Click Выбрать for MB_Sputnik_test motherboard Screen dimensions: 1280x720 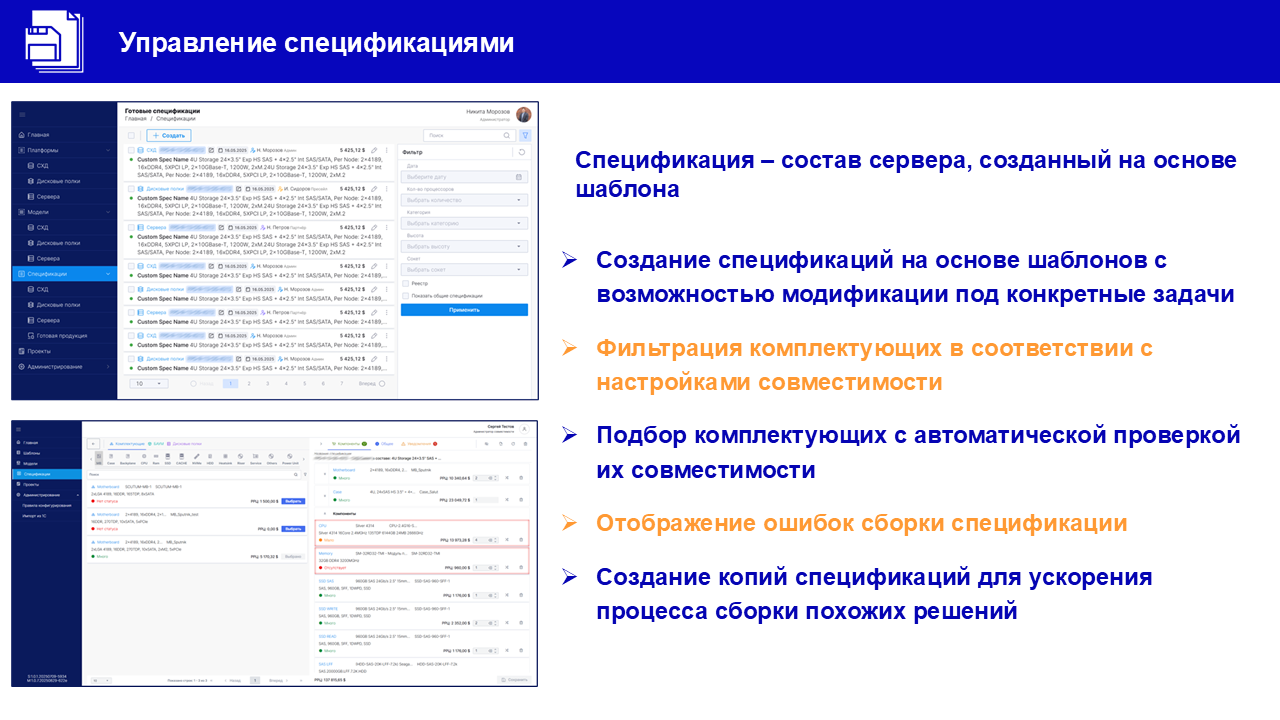coord(293,529)
